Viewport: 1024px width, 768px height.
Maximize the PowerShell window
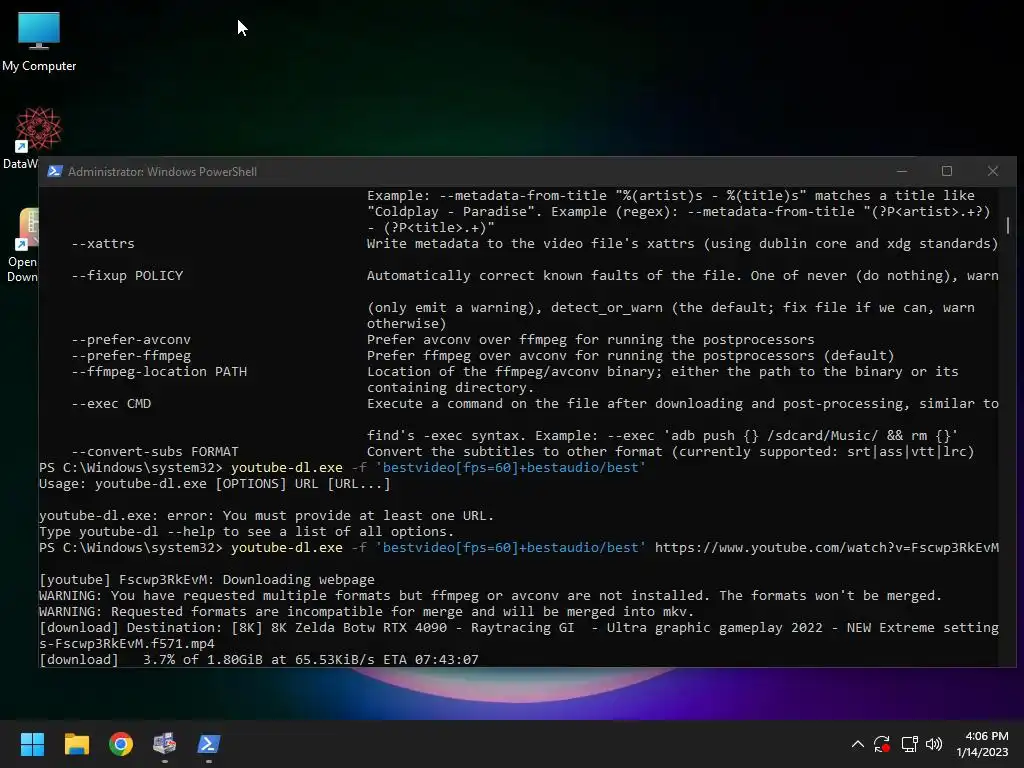pyautogui.click(x=947, y=171)
